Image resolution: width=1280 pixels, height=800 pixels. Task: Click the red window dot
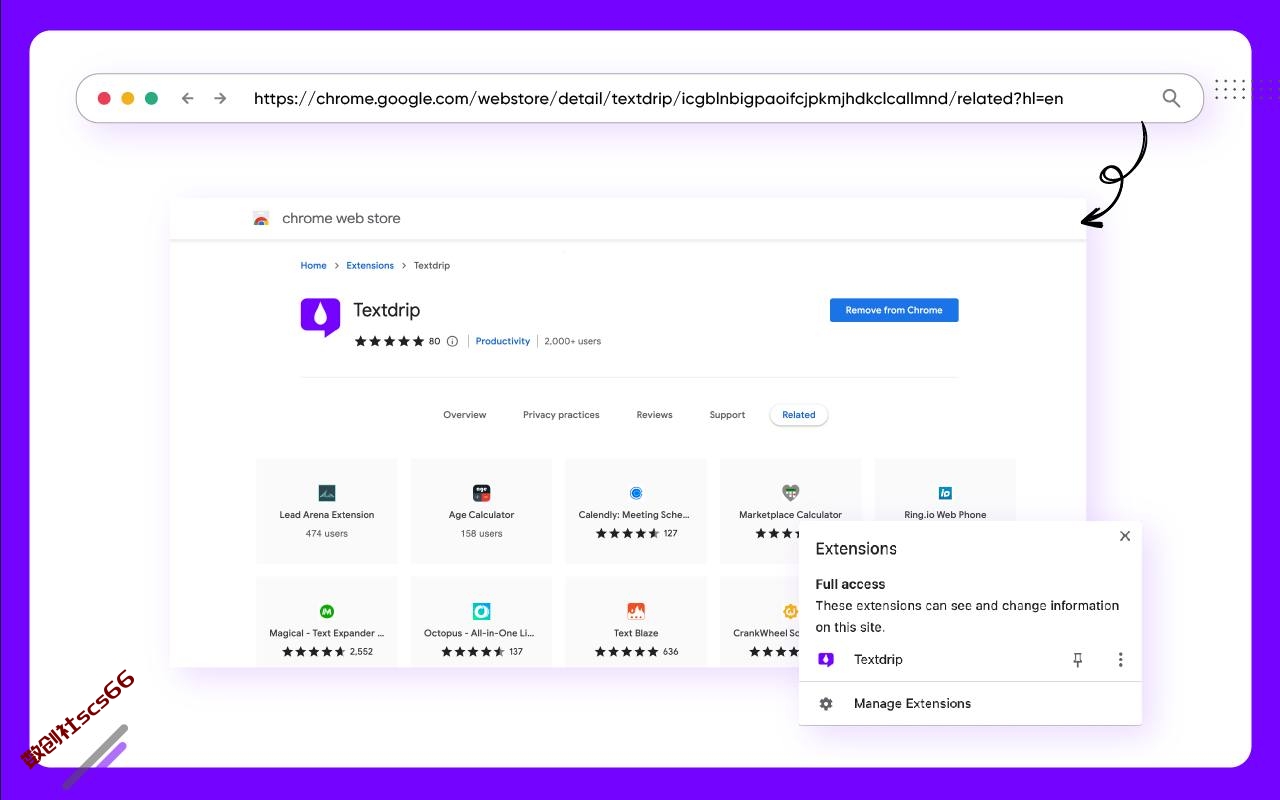click(x=104, y=98)
